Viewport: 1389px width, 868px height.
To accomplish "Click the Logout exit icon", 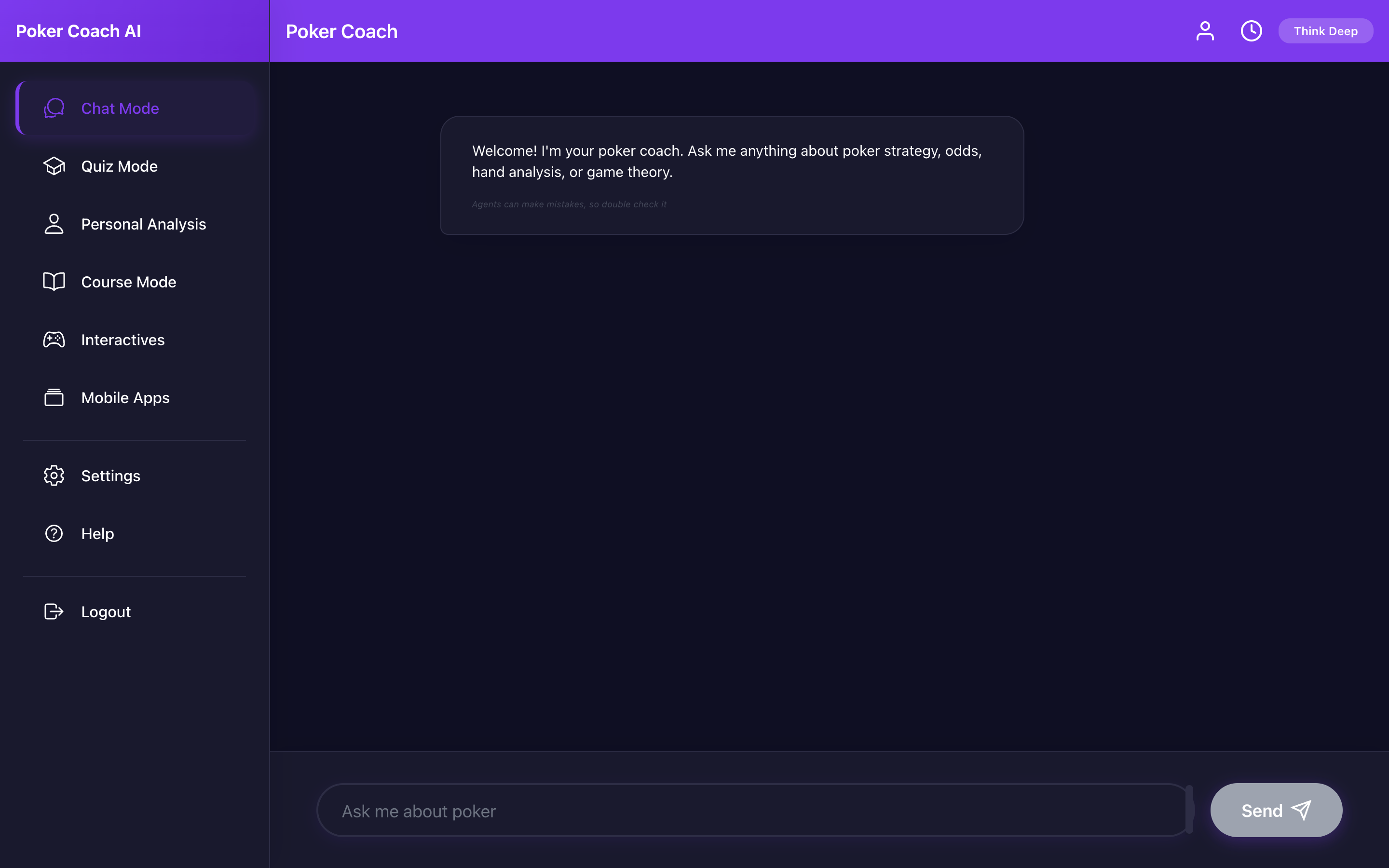I will 54,611.
